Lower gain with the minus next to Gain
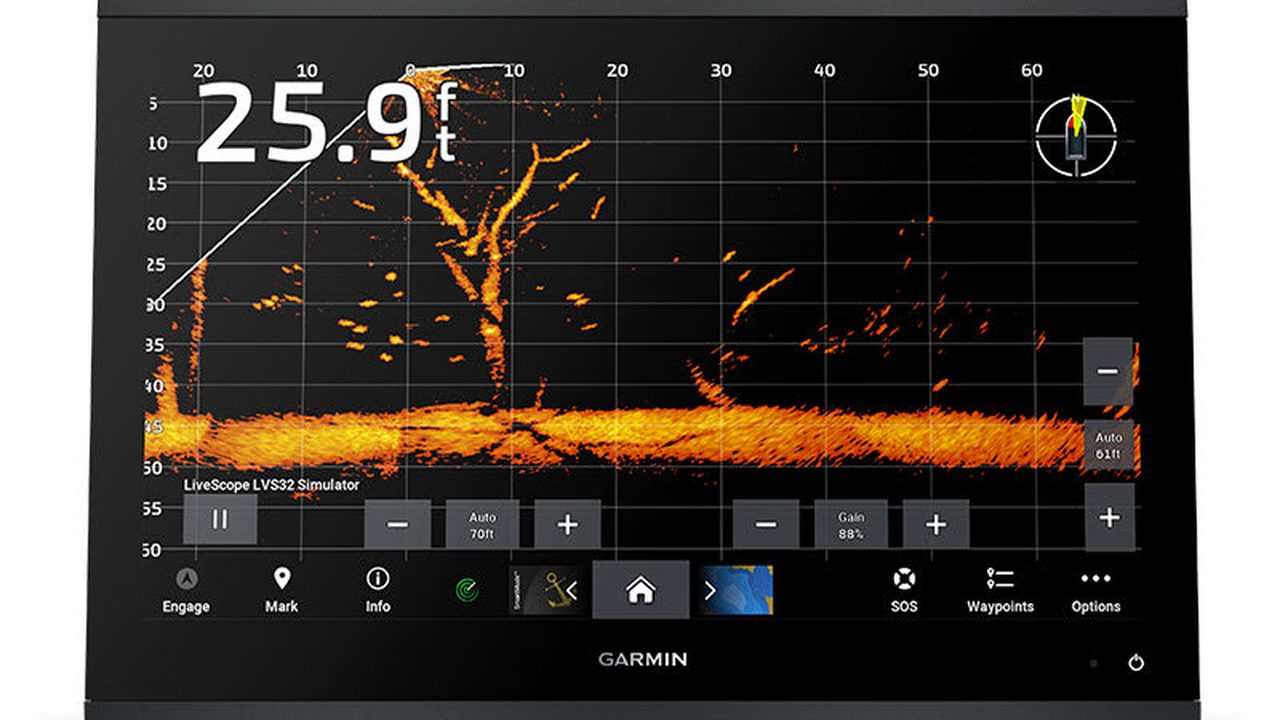Screen dimensions: 1280x720 click(766, 524)
